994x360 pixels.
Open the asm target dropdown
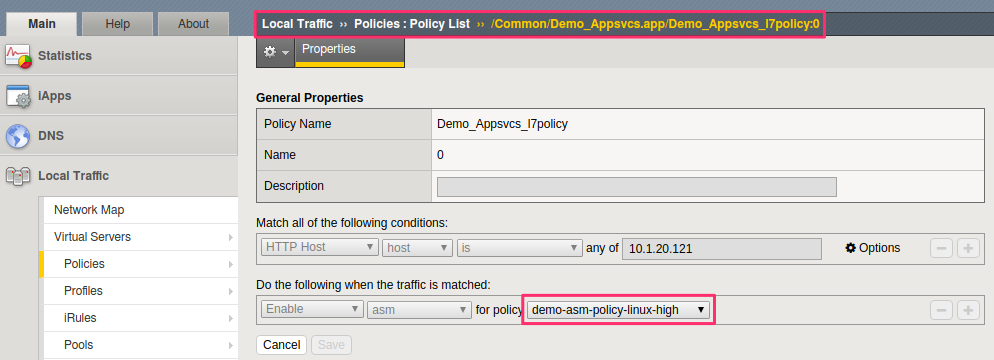(x=419, y=309)
